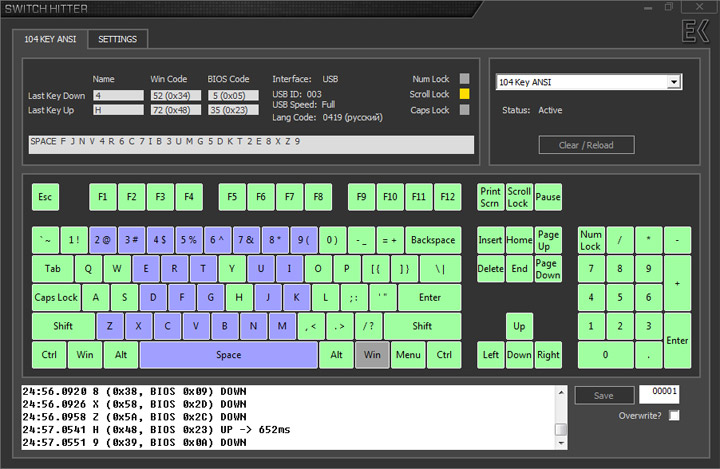The image size is (720, 469).
Task: Click the yellow Scroll Lock indicator
Action: [465, 94]
